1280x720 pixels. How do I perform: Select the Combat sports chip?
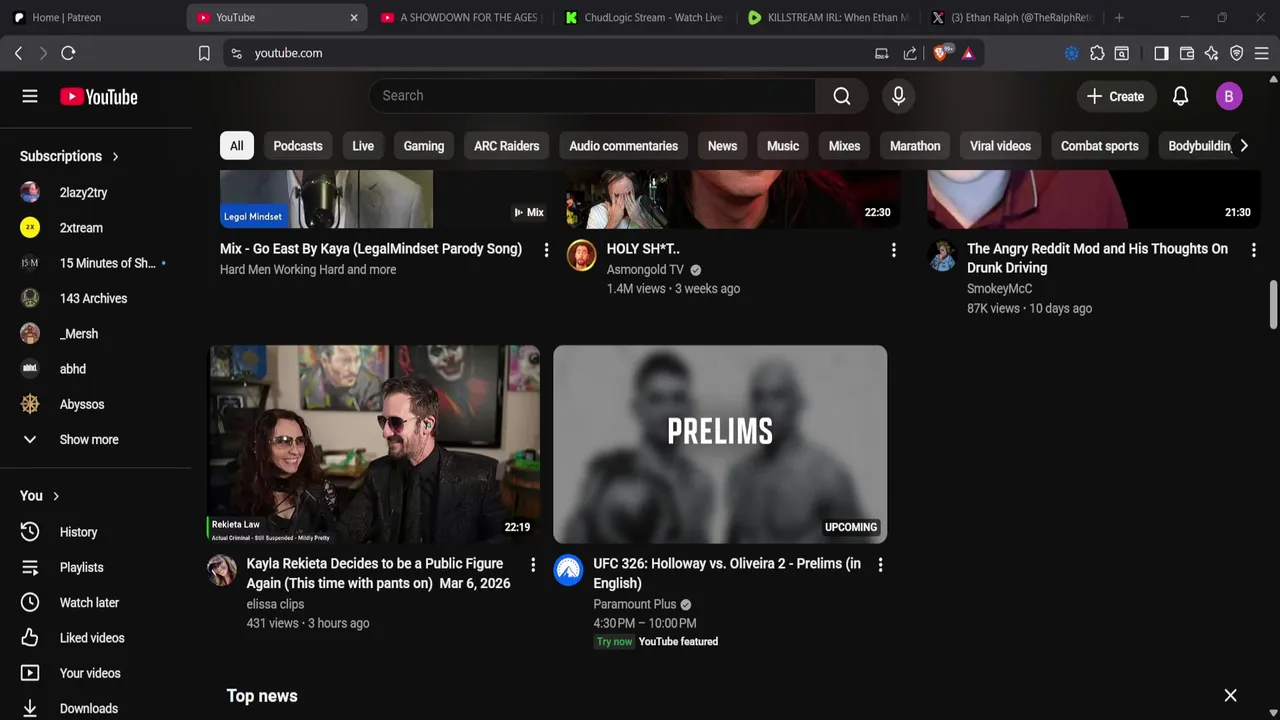[x=1099, y=146]
